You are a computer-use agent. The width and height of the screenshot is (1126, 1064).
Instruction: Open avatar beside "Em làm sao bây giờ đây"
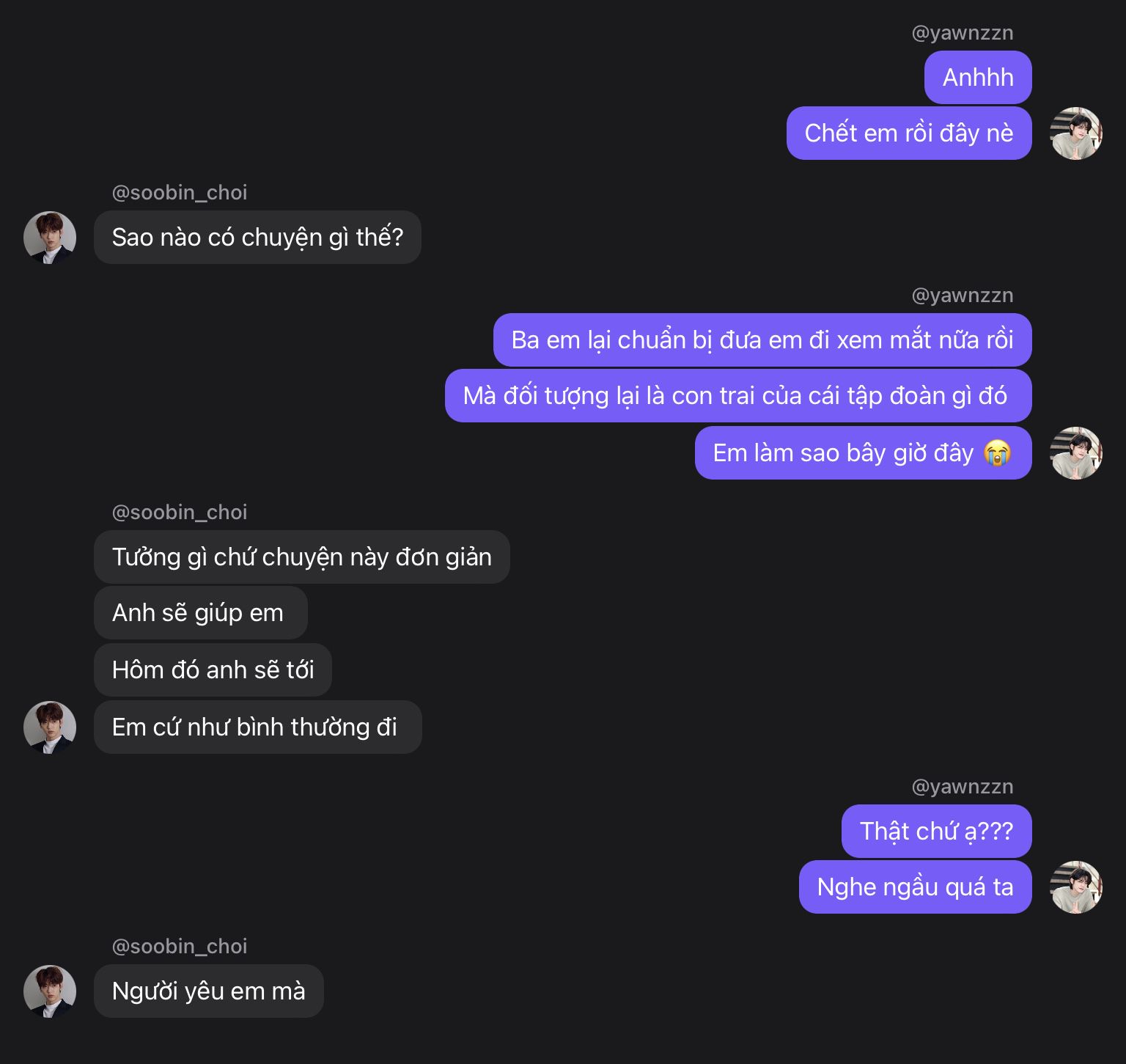point(1076,453)
